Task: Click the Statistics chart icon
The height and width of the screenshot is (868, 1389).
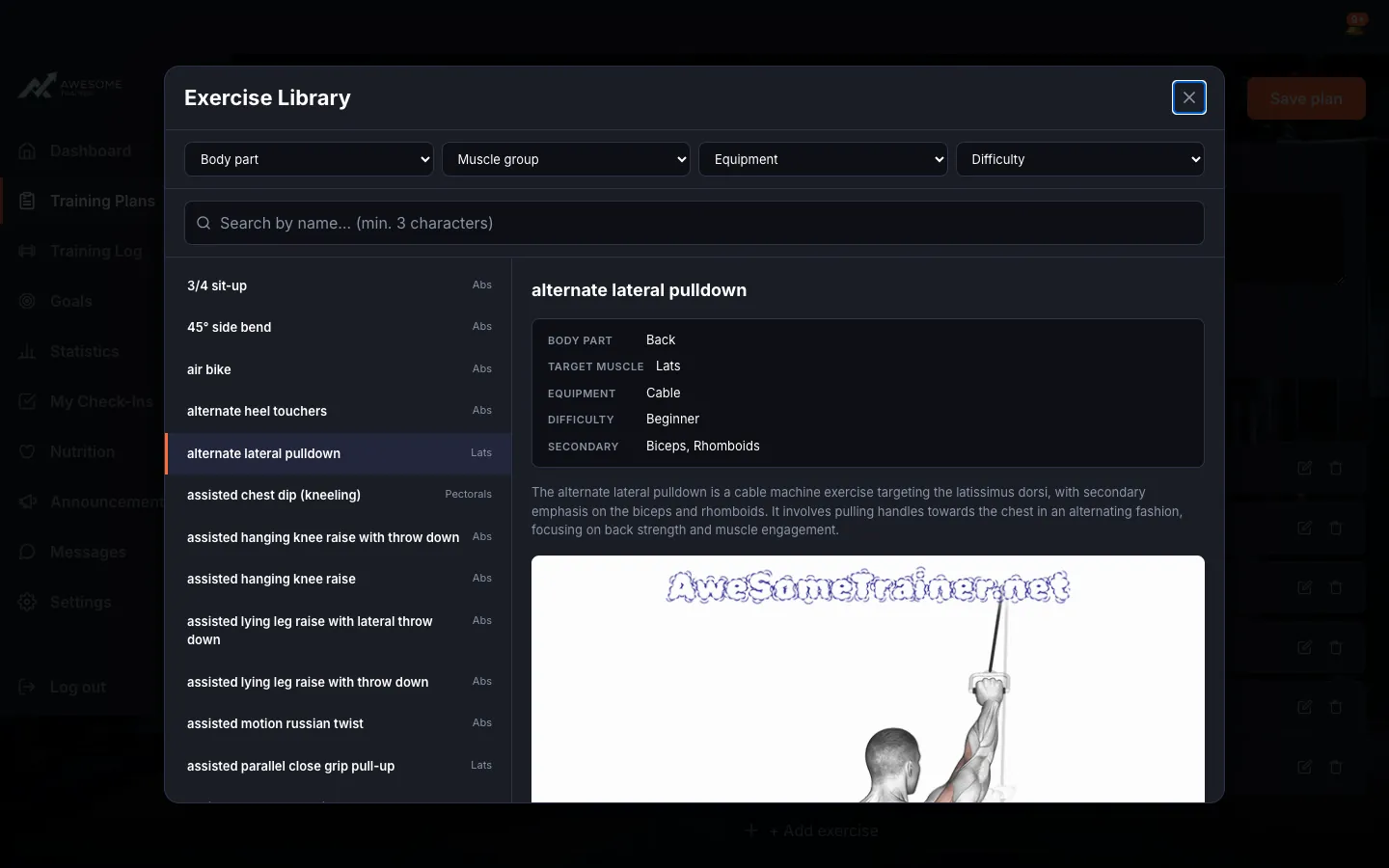Action: pyautogui.click(x=28, y=351)
